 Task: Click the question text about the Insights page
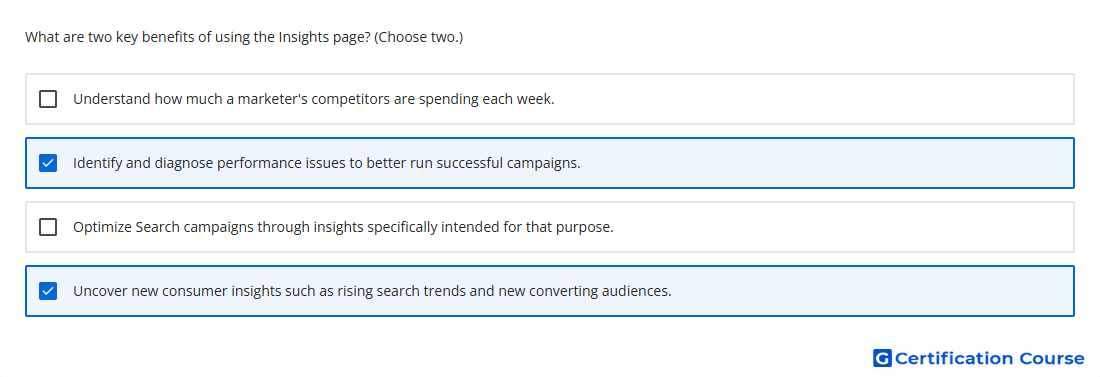pyautogui.click(x=244, y=37)
